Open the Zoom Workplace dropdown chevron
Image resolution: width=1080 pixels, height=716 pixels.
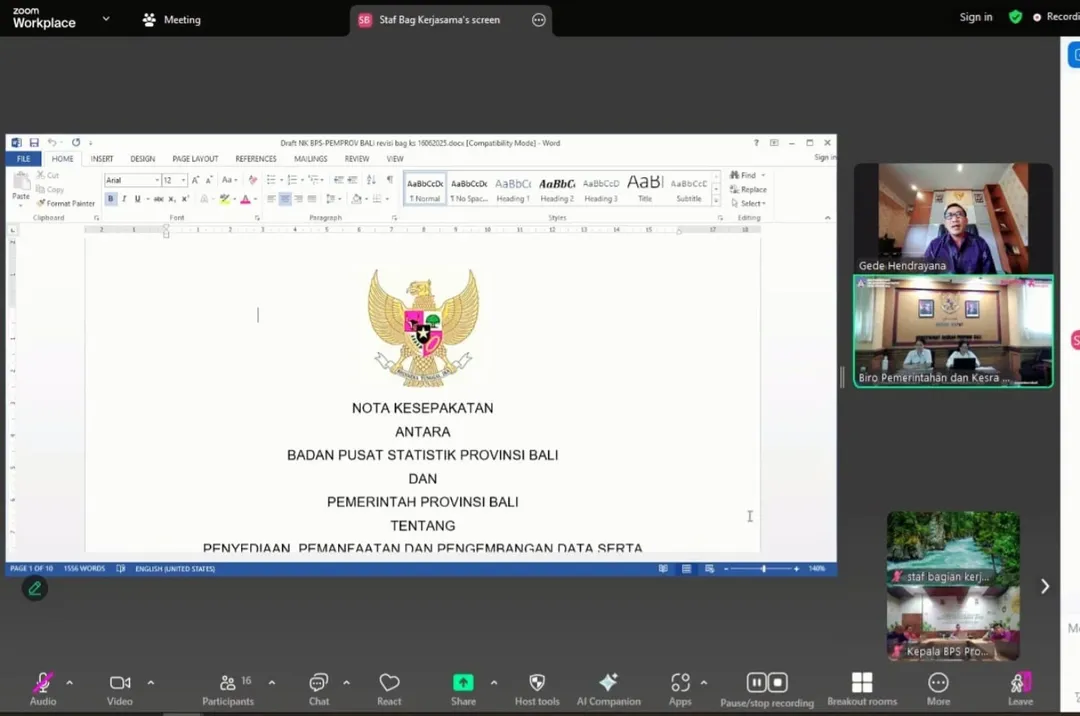(106, 19)
